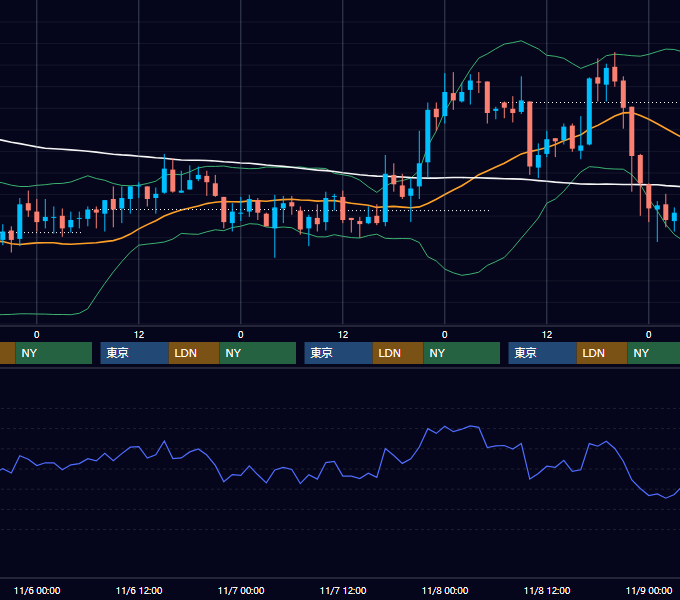Screen dimensions: 680x600
Task: Select the 東京 session bar on 11/7
Action: point(338,353)
